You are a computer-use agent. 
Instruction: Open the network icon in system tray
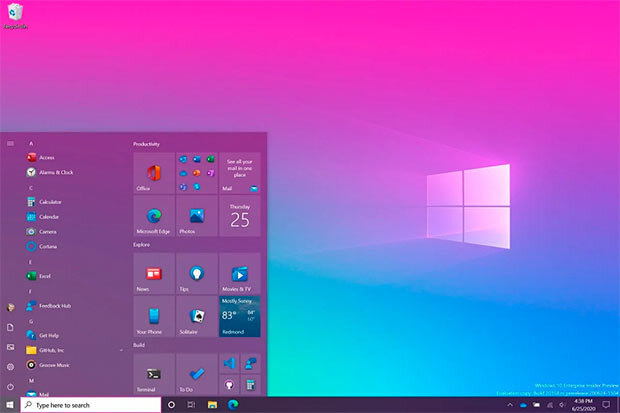click(550, 405)
